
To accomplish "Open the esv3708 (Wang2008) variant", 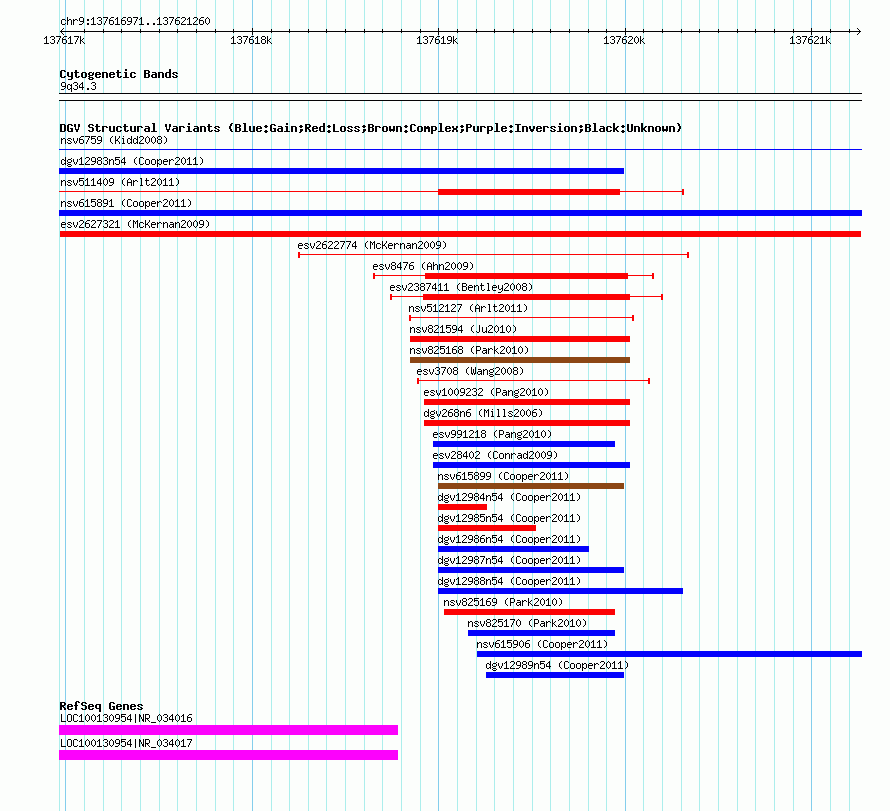I will [470, 371].
